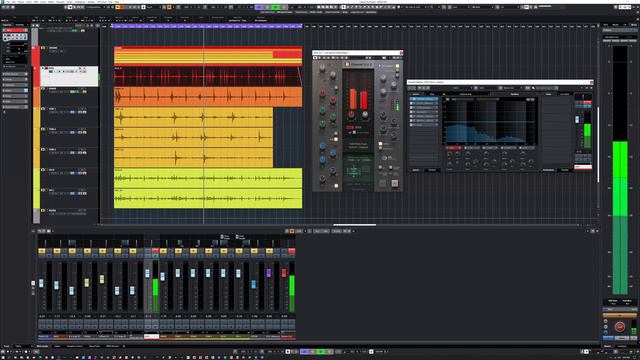640x360 pixels.
Task: Open the Strip tab in Channel Settings window
Action: coord(432,94)
